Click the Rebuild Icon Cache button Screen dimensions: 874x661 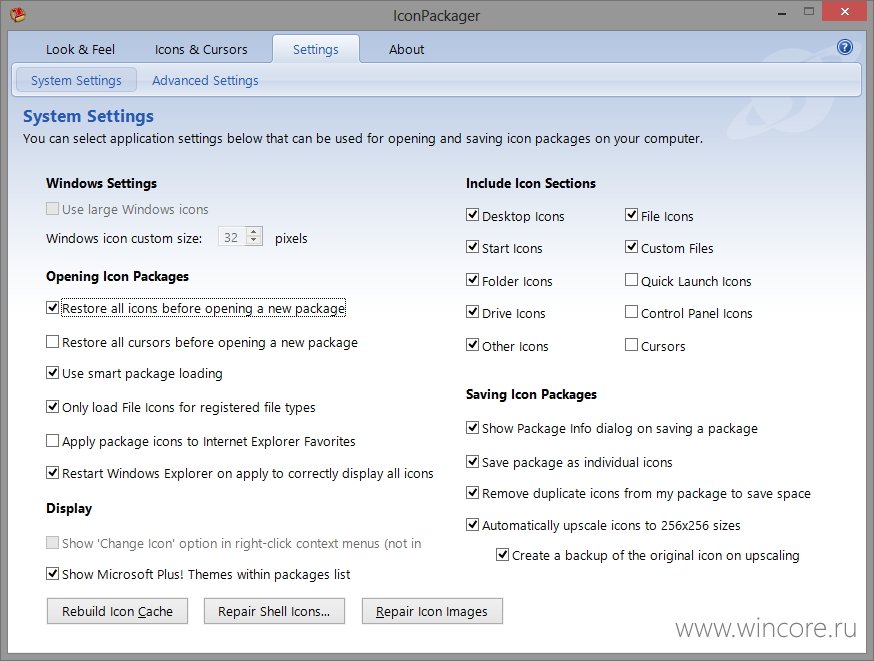click(117, 611)
